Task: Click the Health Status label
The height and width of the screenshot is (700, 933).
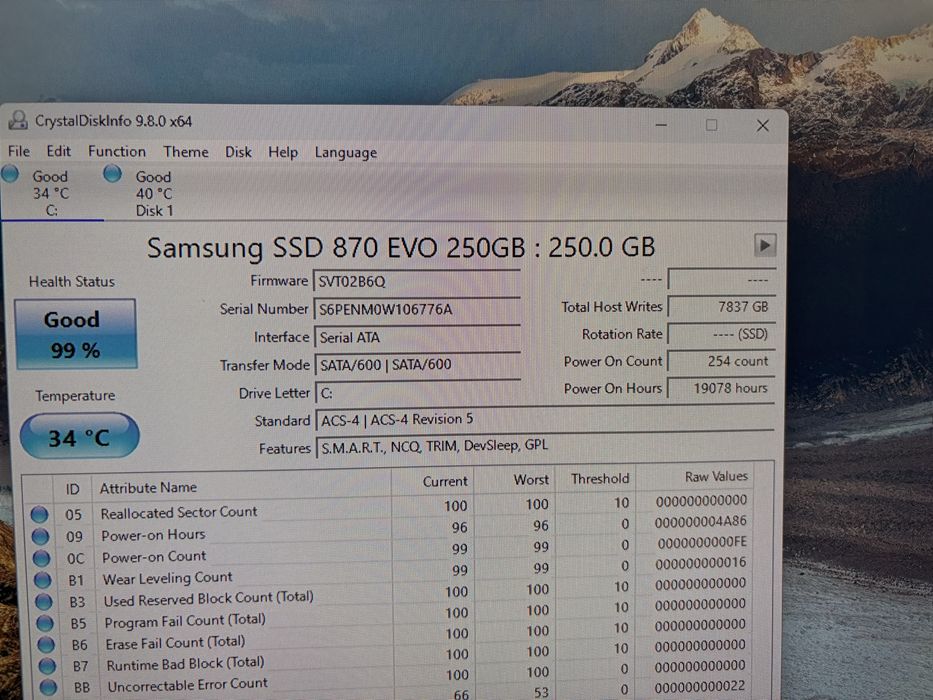Action: pos(71,282)
